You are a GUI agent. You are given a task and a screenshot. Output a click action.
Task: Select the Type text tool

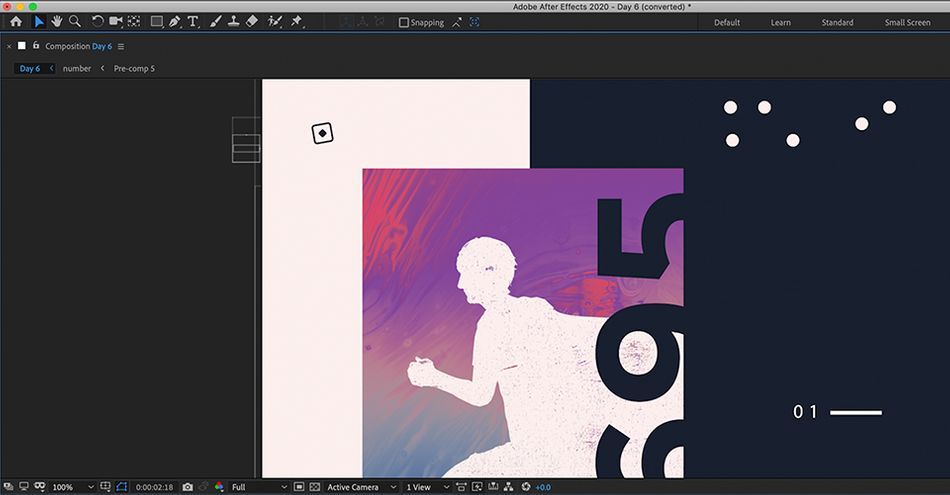[193, 22]
